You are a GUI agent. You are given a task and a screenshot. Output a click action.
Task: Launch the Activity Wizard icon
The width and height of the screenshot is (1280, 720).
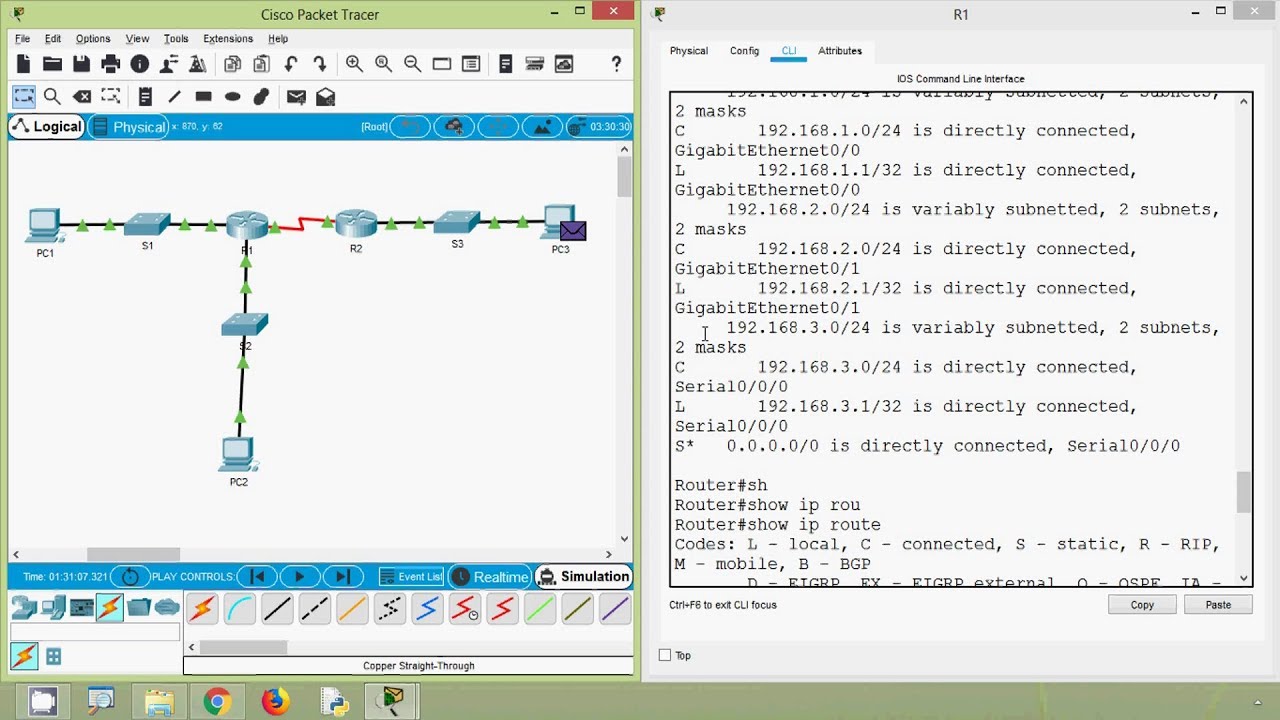(x=198, y=64)
